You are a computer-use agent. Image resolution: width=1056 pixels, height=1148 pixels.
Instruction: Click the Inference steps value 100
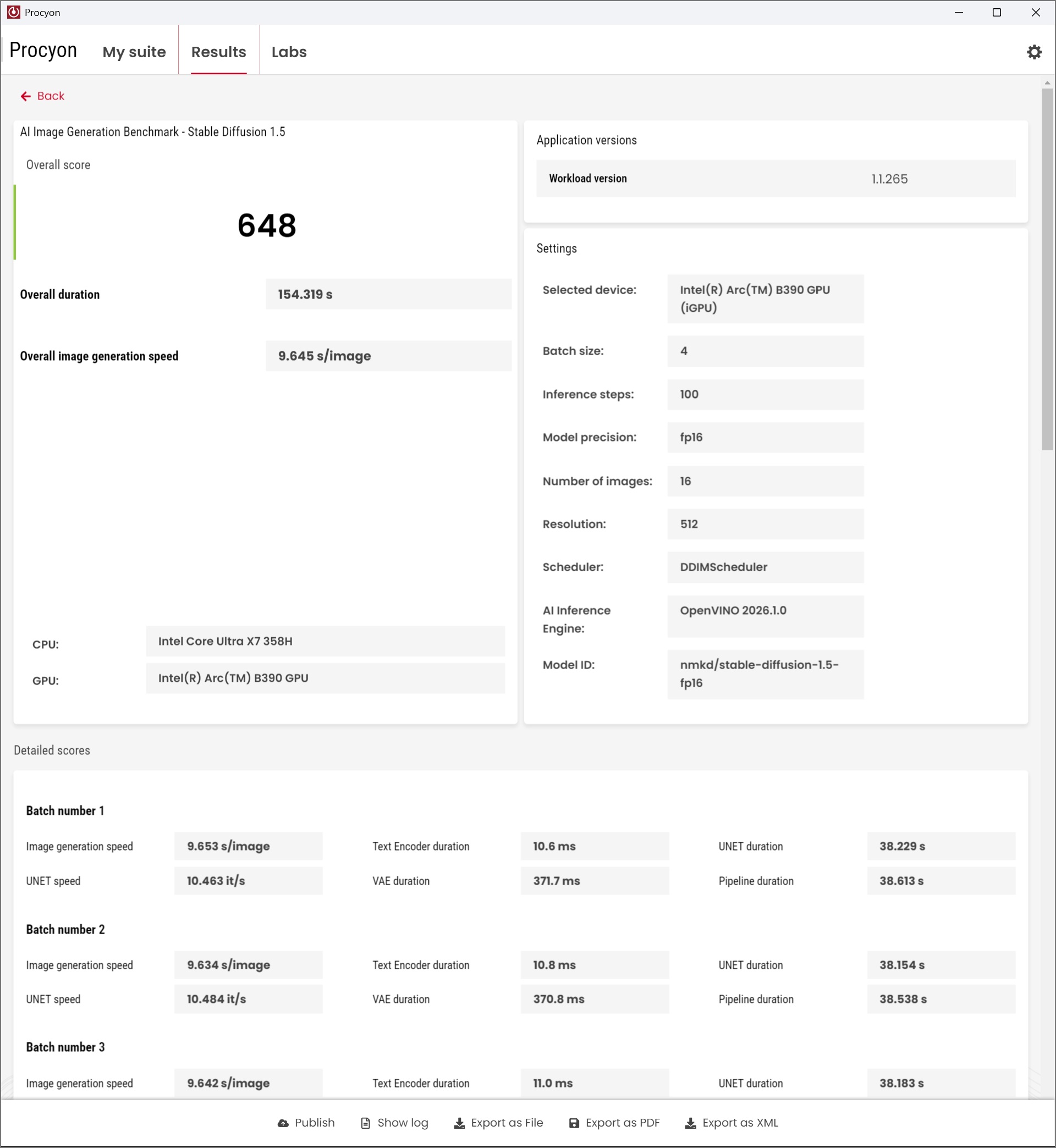point(766,394)
